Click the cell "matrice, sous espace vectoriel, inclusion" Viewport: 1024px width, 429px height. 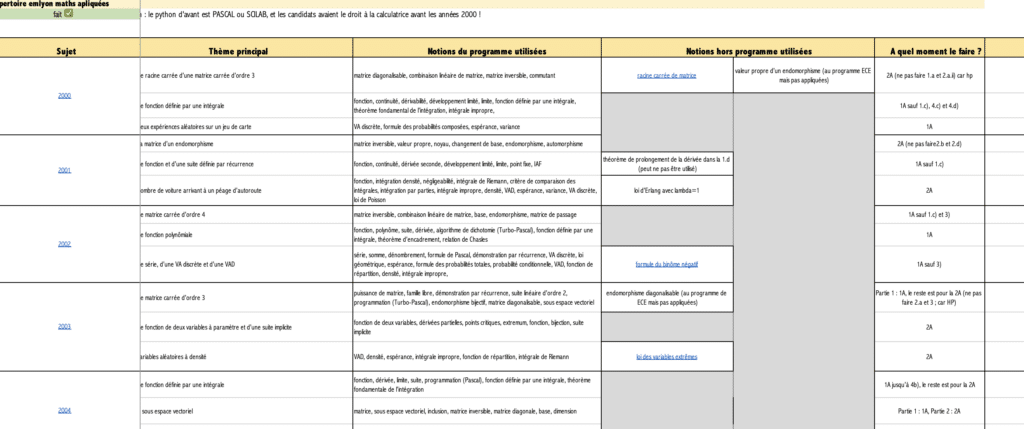(x=477, y=411)
